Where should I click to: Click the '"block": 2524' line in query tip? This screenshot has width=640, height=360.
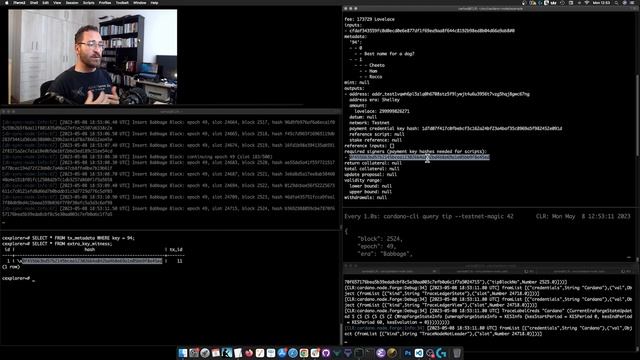(380, 239)
